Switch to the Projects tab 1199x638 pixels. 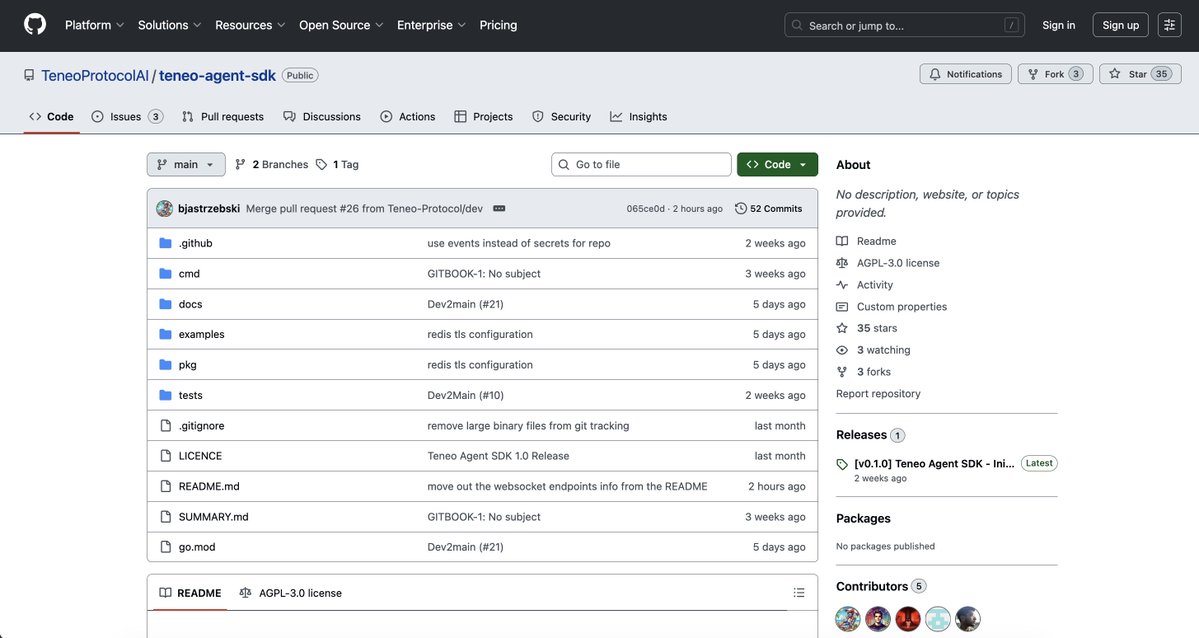[x=483, y=116]
